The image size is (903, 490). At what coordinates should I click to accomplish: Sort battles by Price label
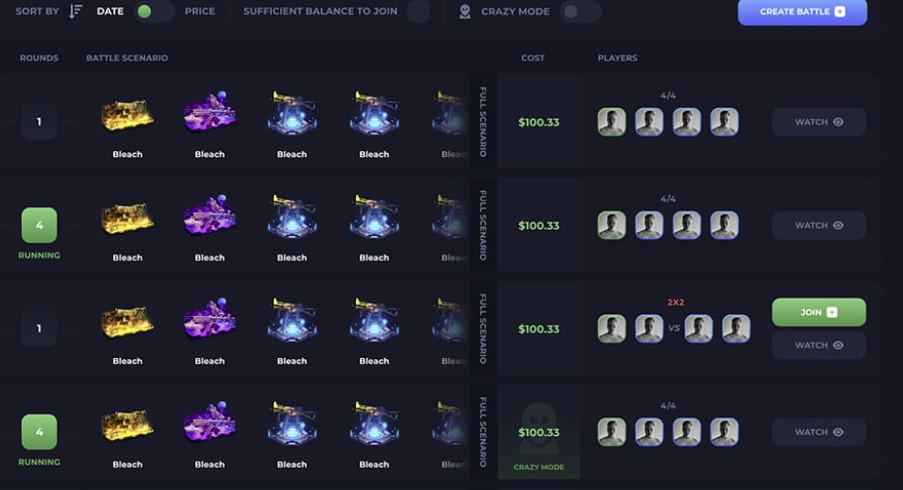(200, 12)
